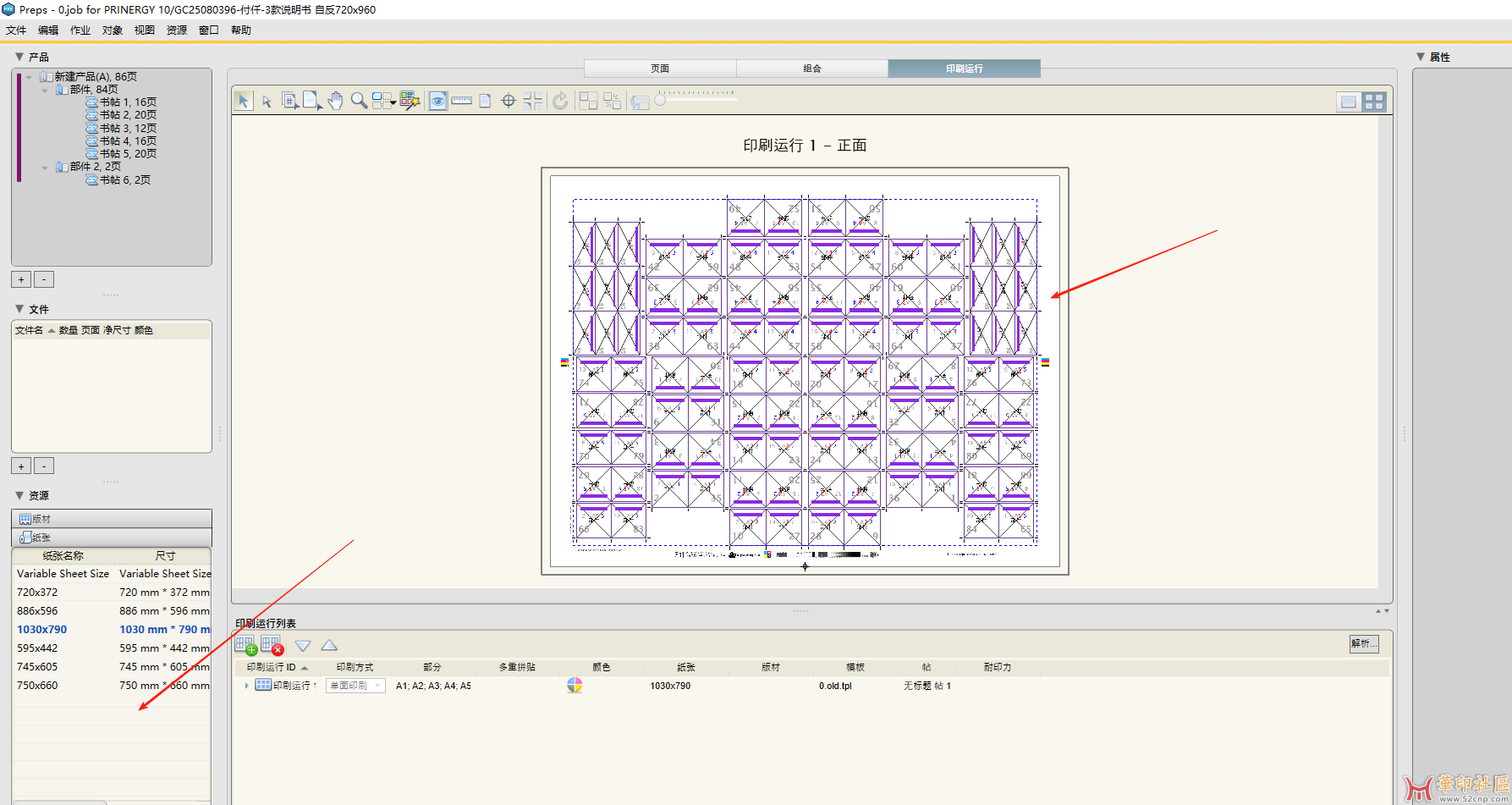Click the flip sheet icon
Viewport: 1512px width, 805px height.
click(x=640, y=102)
